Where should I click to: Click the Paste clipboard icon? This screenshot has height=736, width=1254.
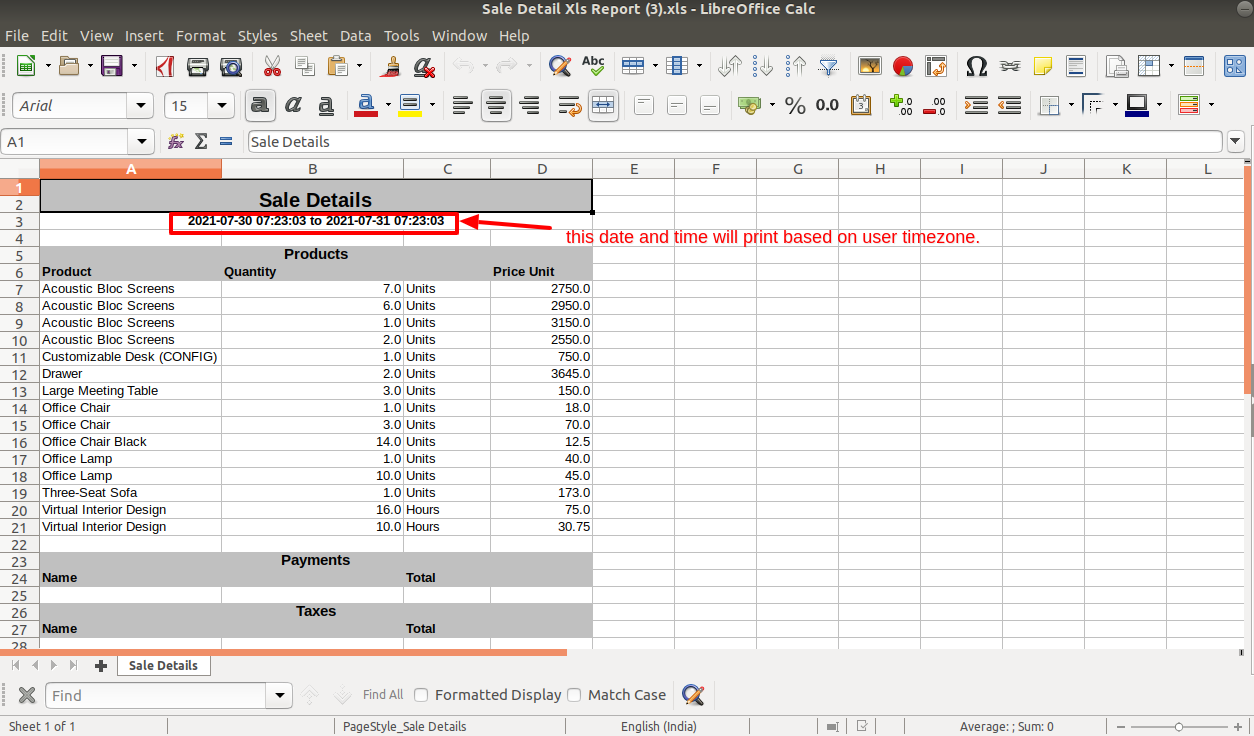click(338, 67)
